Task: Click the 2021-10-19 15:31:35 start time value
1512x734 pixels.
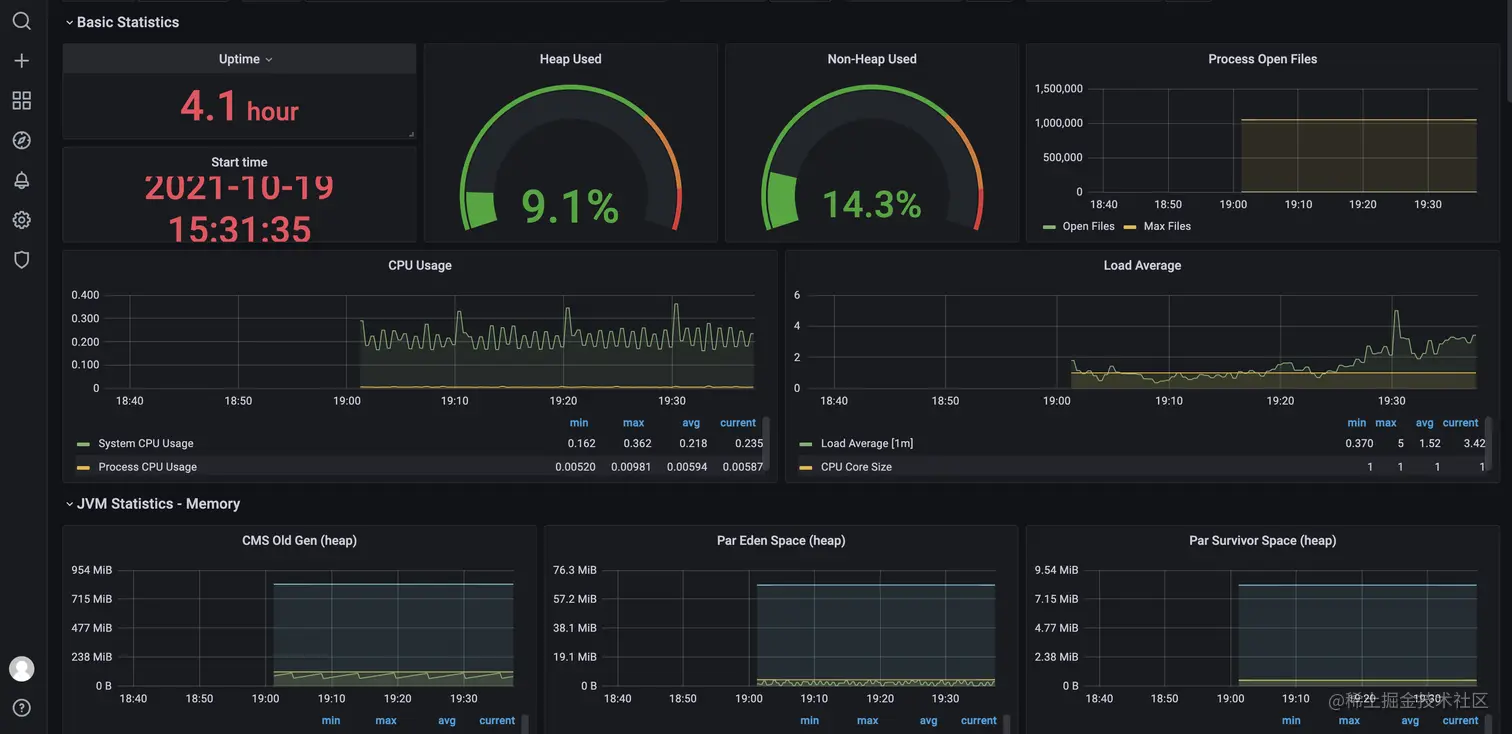Action: [x=239, y=208]
